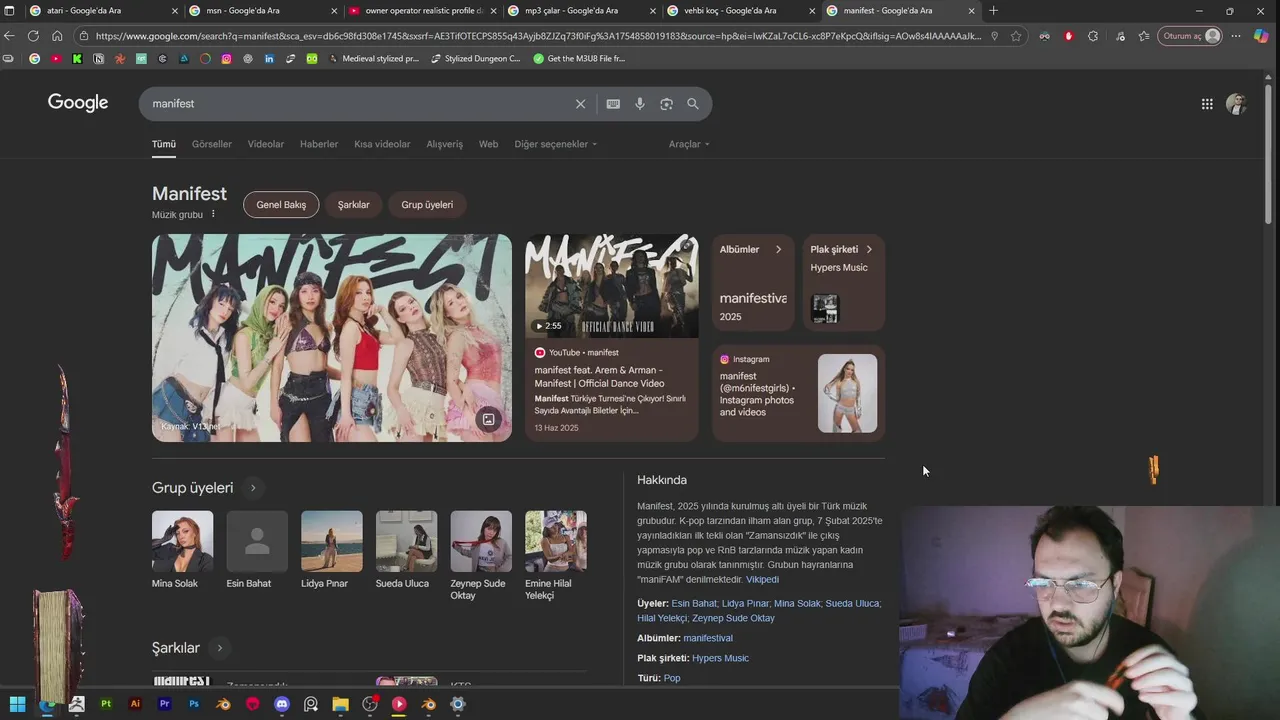This screenshot has height=720, width=1280.
Task: Open the Edge Copilot icon
Action: click(x=1261, y=36)
